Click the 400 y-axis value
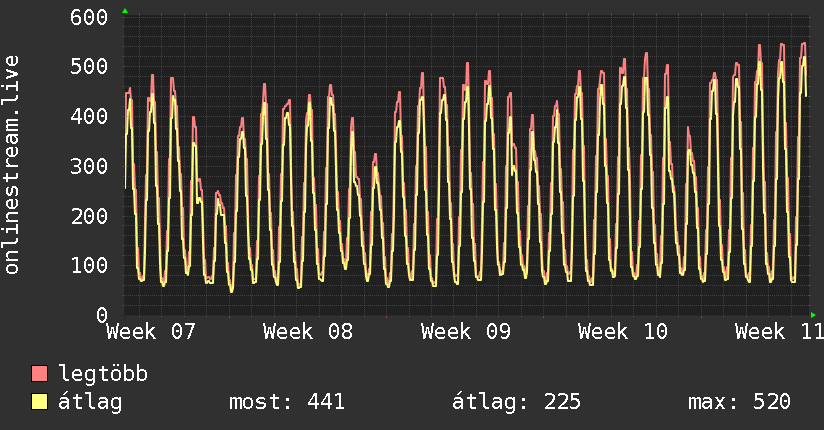 coord(89,117)
